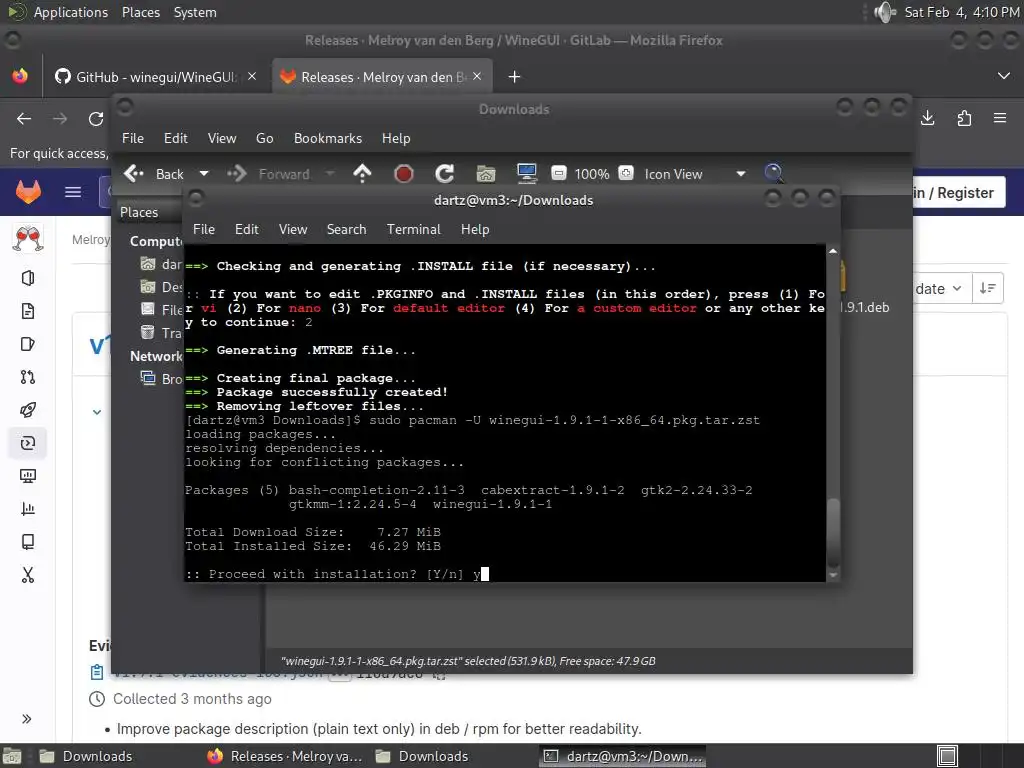Screen dimensions: 1024x768
Task: Select Trash in file manager sidebar
Action: [x=161, y=332]
